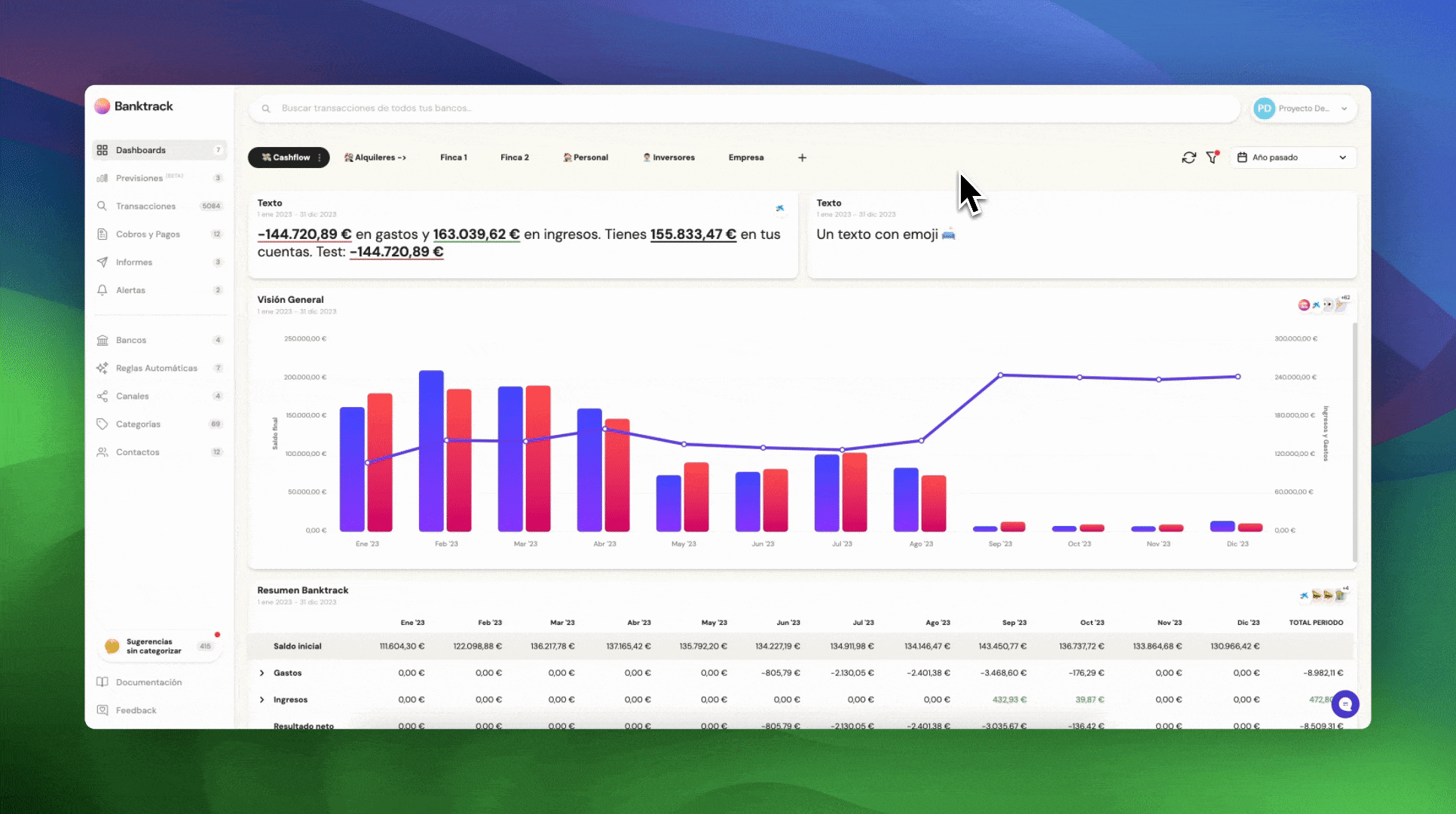Open Cashflow tab options menu dots
Screen dimensions: 1456x814
(320, 158)
